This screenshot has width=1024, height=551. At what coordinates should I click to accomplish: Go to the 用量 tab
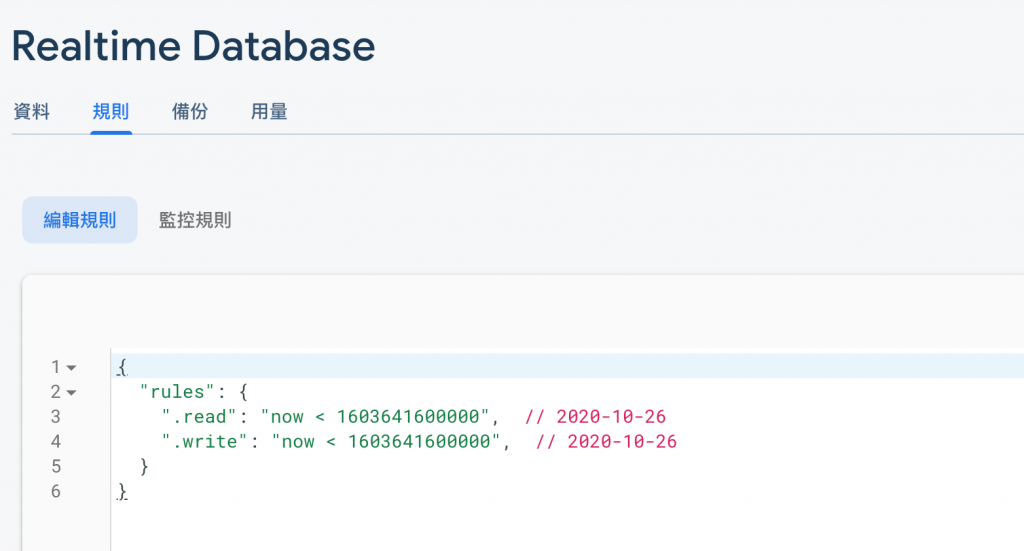tap(269, 112)
